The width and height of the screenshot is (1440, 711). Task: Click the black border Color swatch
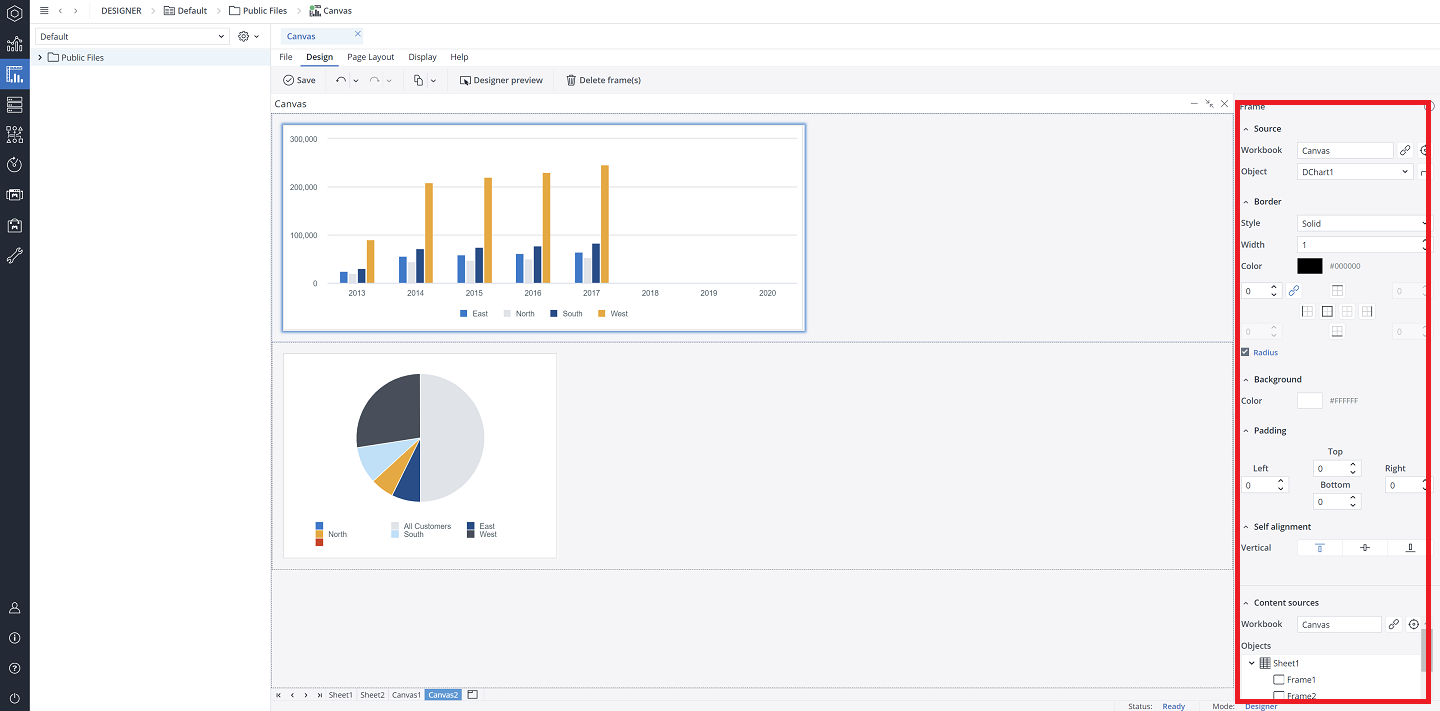pyautogui.click(x=1309, y=265)
